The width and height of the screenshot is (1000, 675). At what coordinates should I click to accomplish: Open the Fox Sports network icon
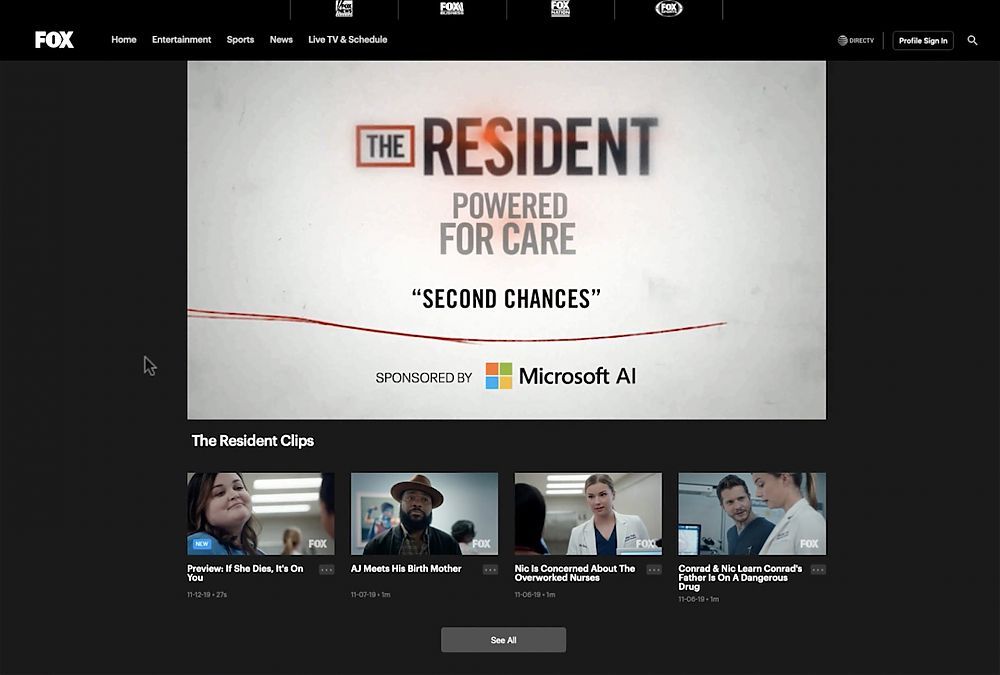pos(669,9)
